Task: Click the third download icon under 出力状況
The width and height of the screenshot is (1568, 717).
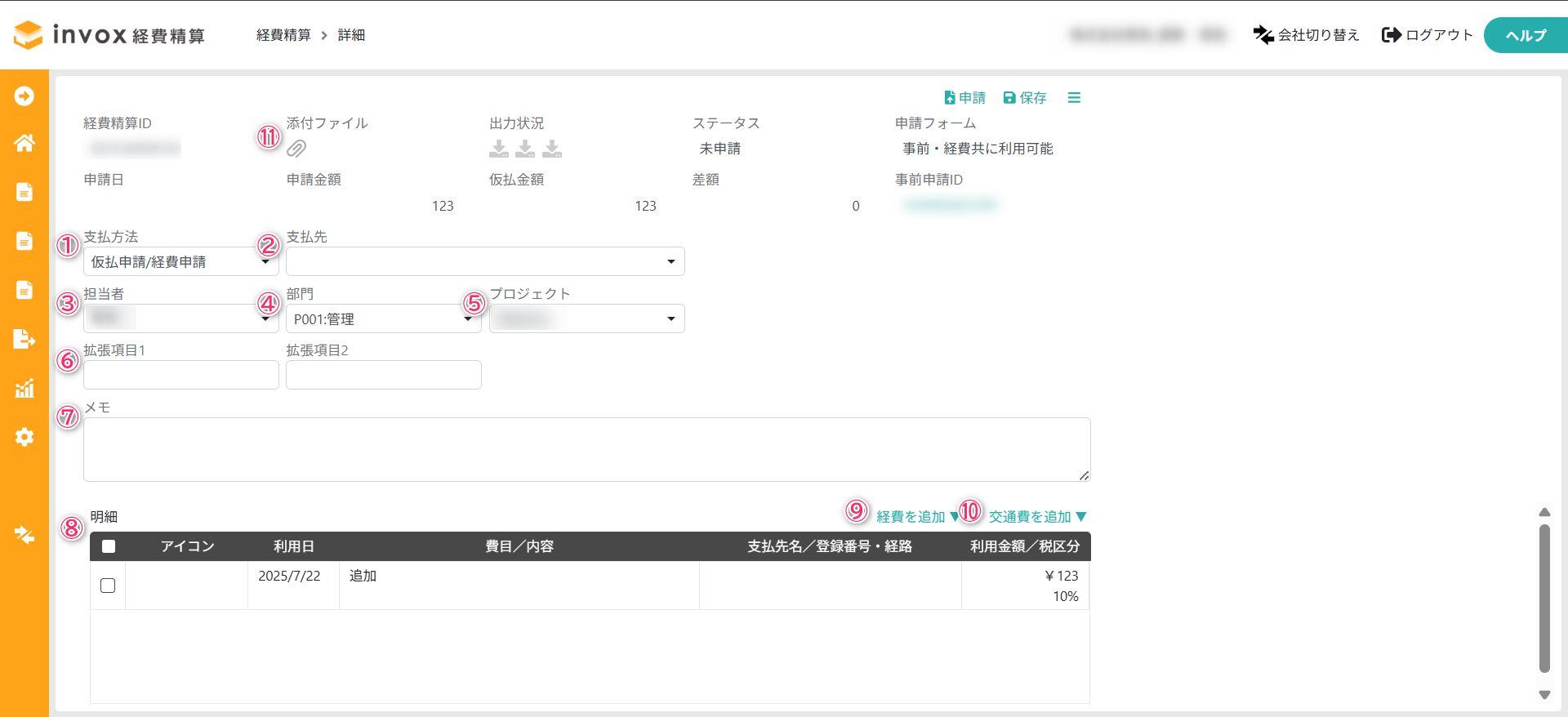Action: pyautogui.click(x=552, y=149)
